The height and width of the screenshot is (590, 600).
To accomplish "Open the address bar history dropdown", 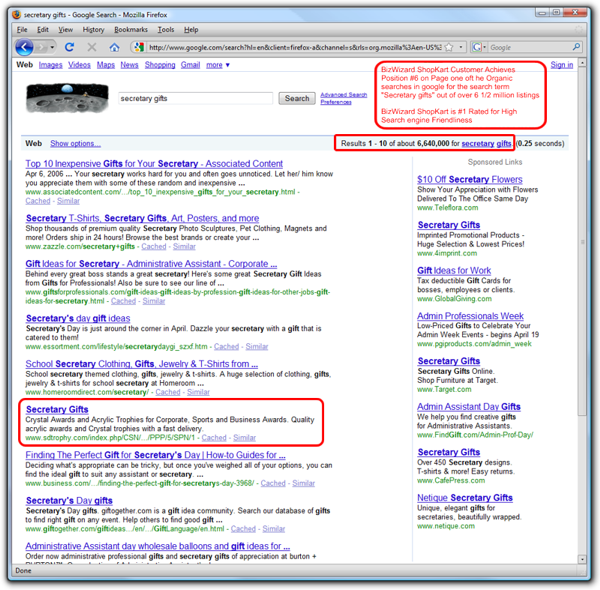I will point(461,47).
